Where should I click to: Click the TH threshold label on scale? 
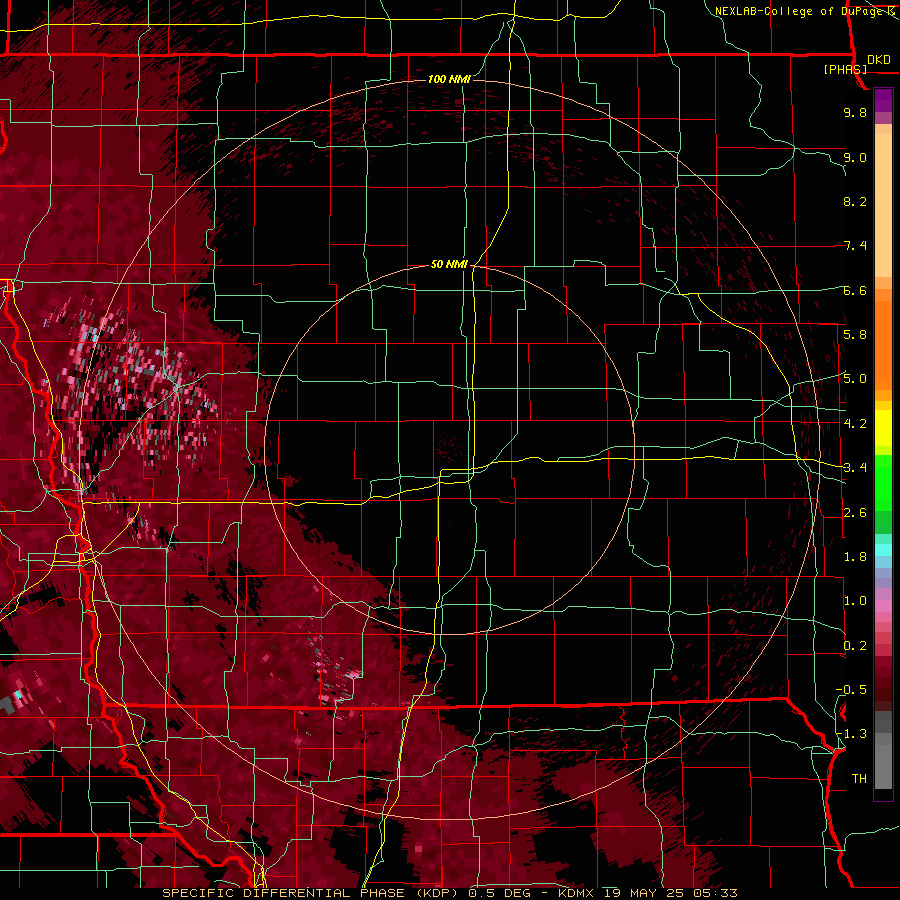click(859, 779)
